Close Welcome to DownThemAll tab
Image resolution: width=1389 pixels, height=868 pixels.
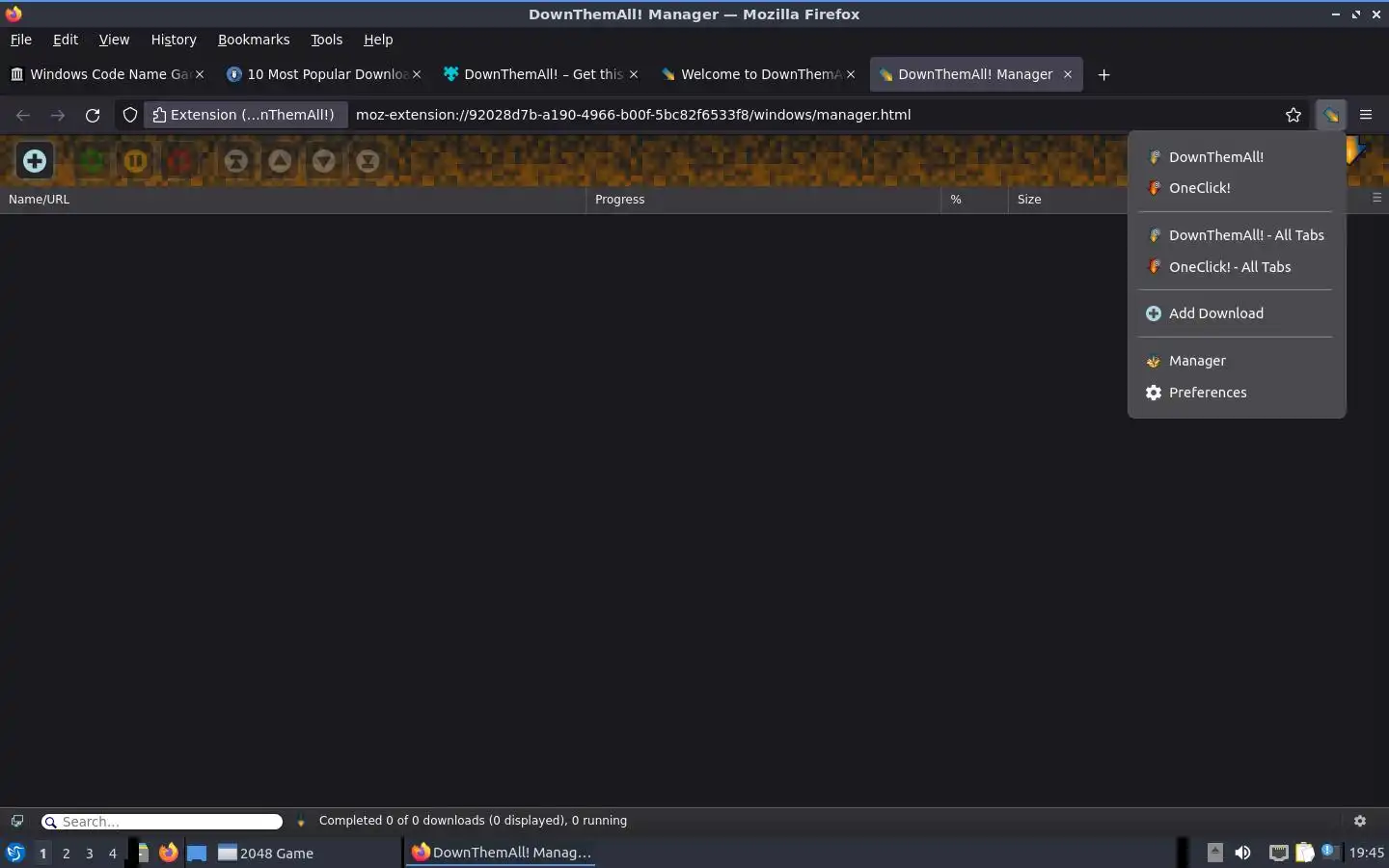point(851,74)
